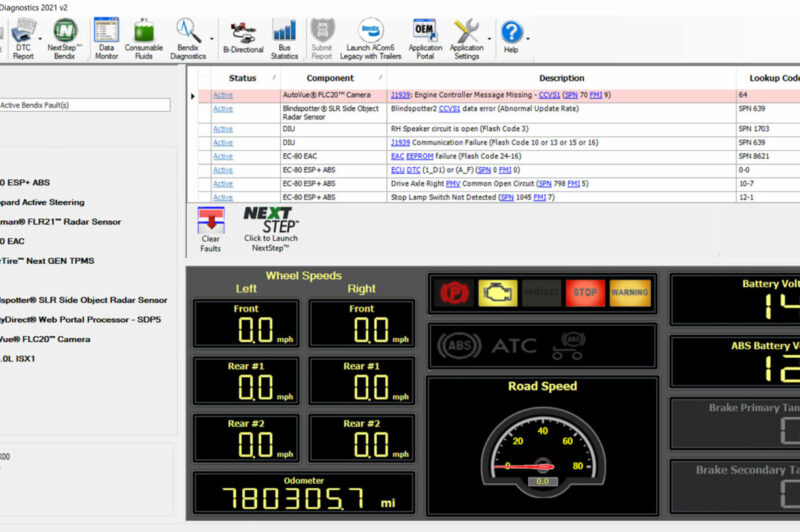Select ISX1 engine in component list
The width and height of the screenshot is (800, 532).
click(18, 359)
